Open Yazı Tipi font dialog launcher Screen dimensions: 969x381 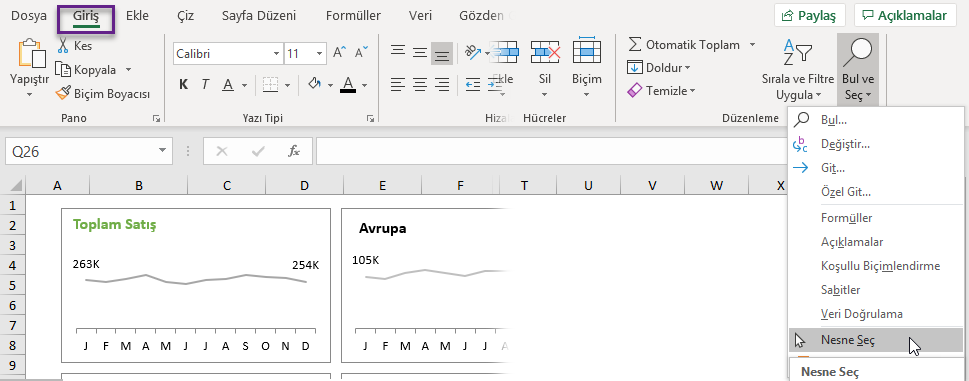coord(370,118)
